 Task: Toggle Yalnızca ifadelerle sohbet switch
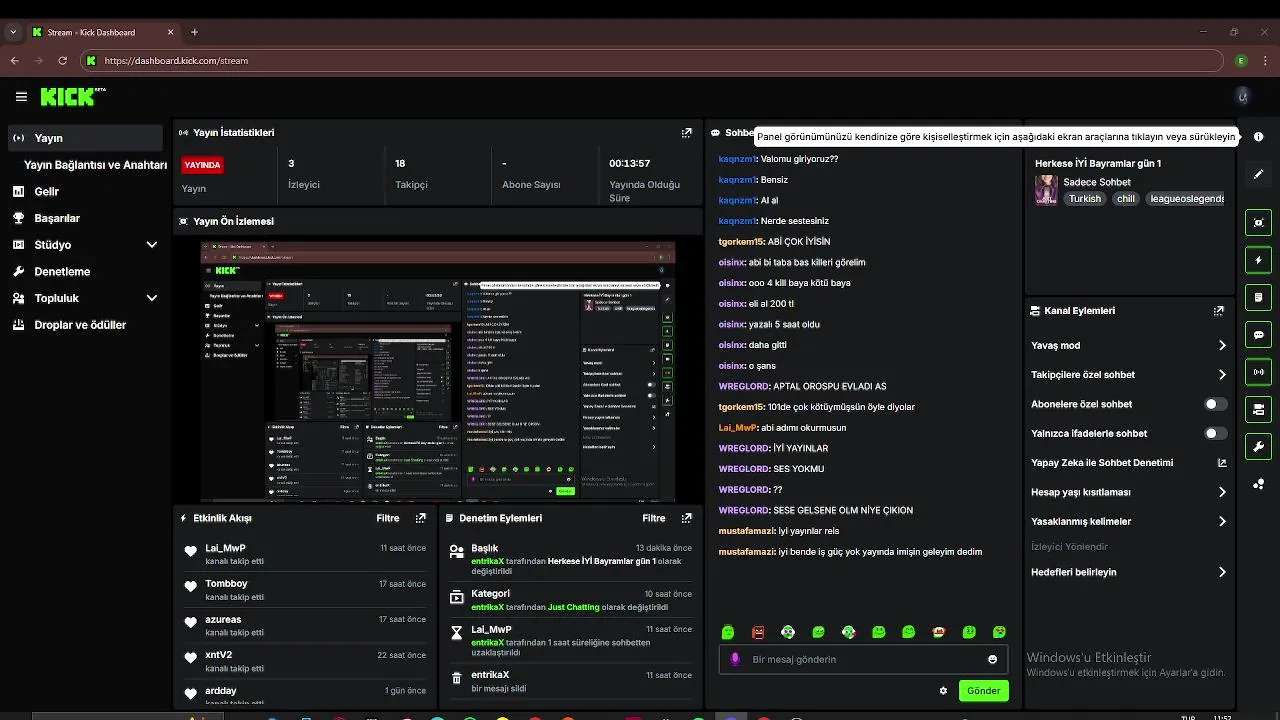coord(1215,433)
